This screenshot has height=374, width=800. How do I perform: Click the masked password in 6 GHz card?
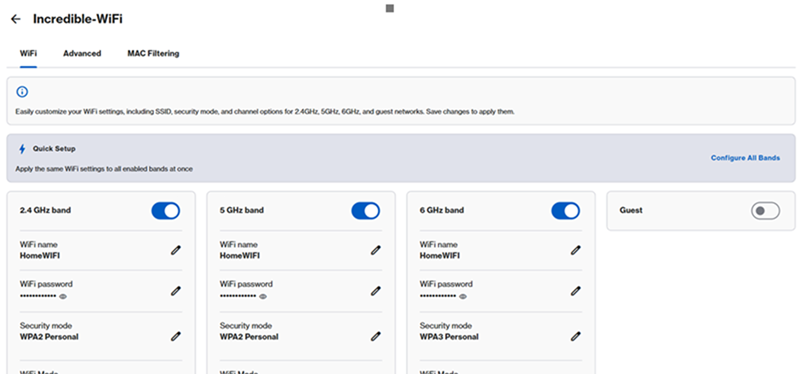[438, 296]
